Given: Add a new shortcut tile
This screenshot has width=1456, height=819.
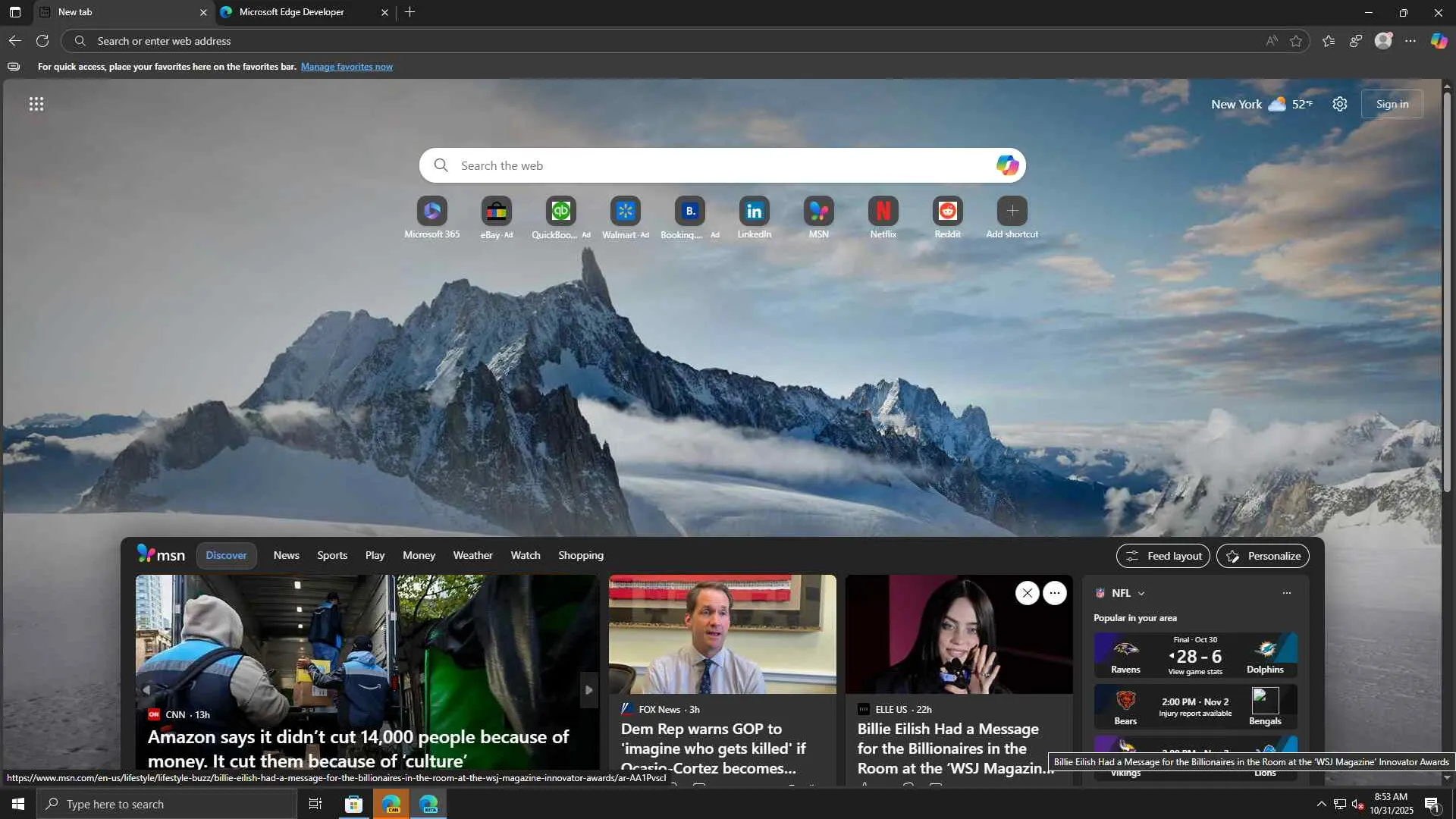Looking at the screenshot, I should (1012, 212).
